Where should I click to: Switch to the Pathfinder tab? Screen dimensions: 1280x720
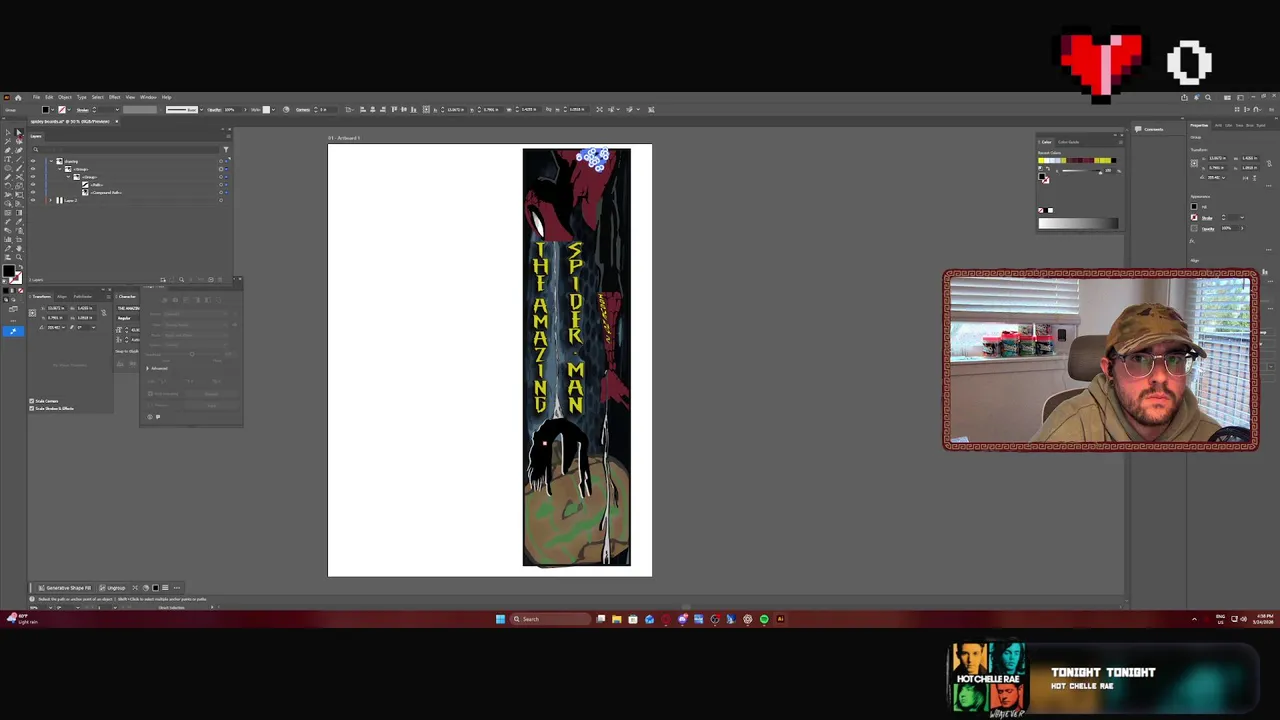pos(83,296)
